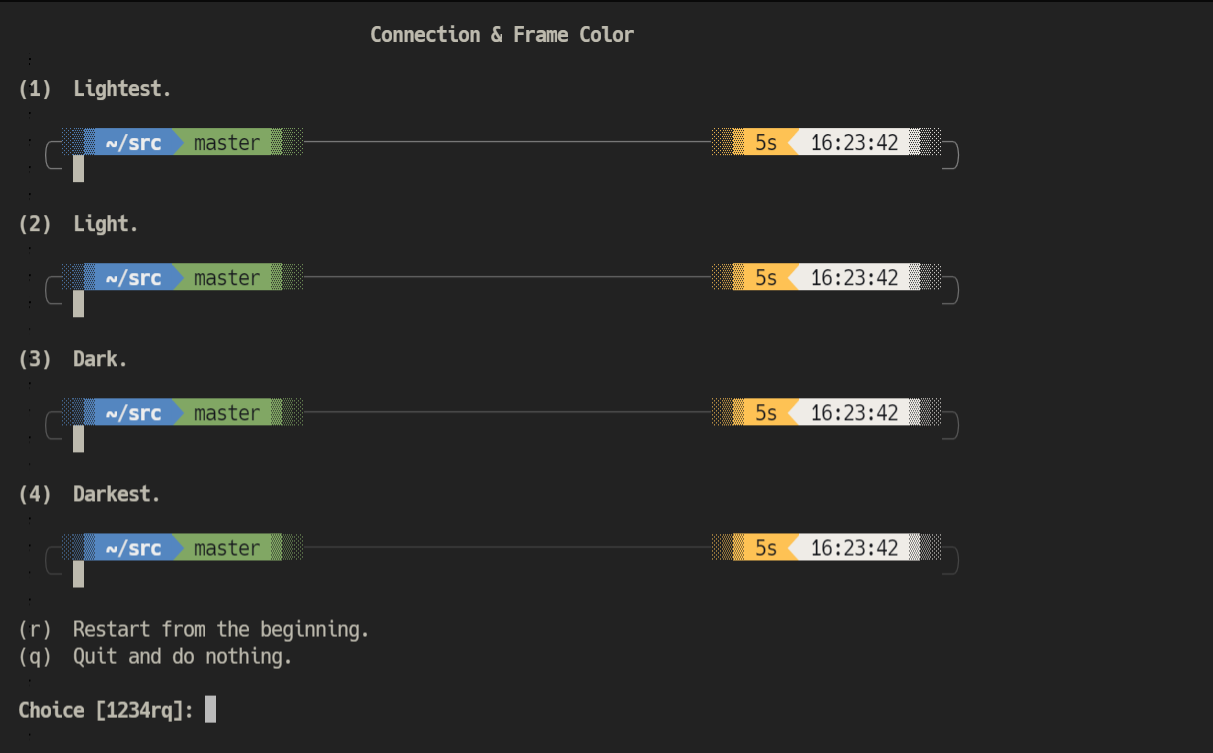Click the right frame bracket in Darkest preview

point(951,561)
